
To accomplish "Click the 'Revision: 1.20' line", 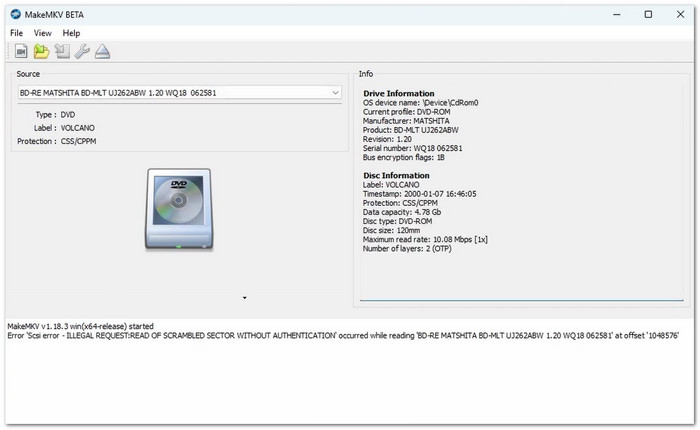I will [387, 139].
